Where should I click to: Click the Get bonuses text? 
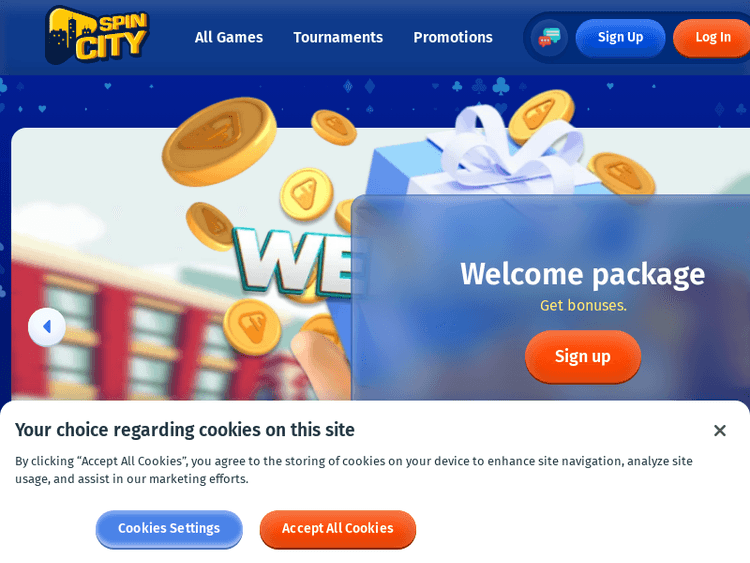[583, 305]
